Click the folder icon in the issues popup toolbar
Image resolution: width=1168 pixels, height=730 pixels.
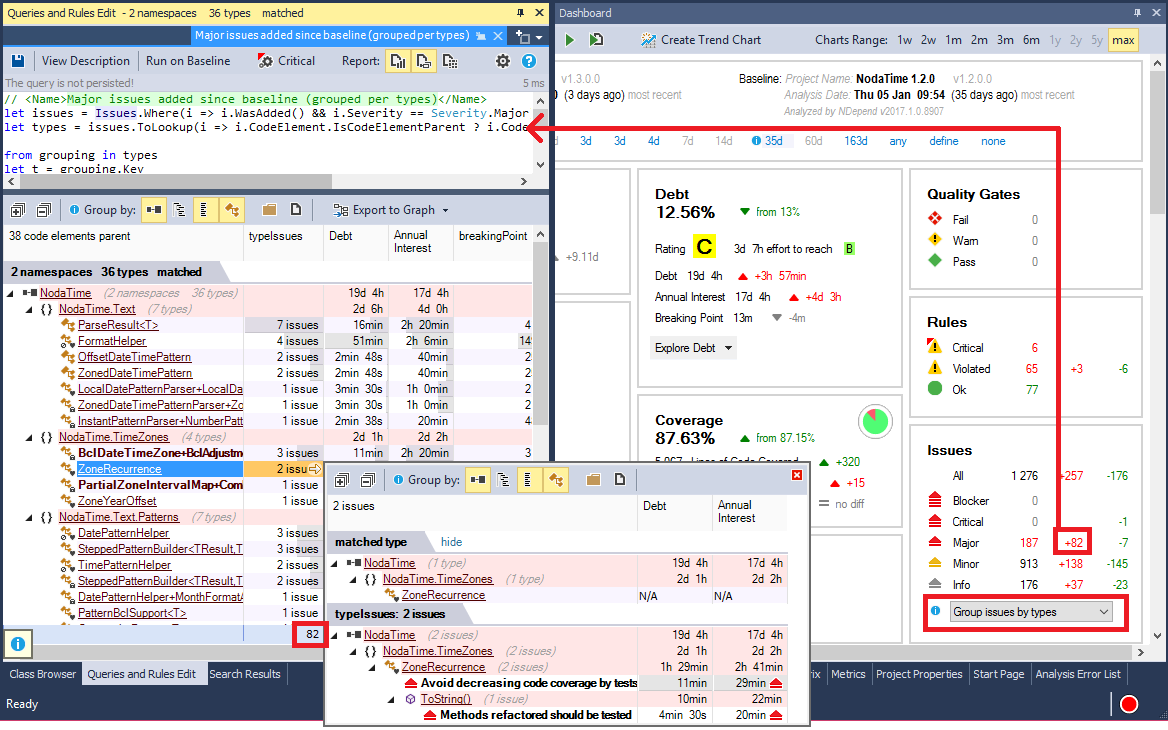(x=594, y=480)
